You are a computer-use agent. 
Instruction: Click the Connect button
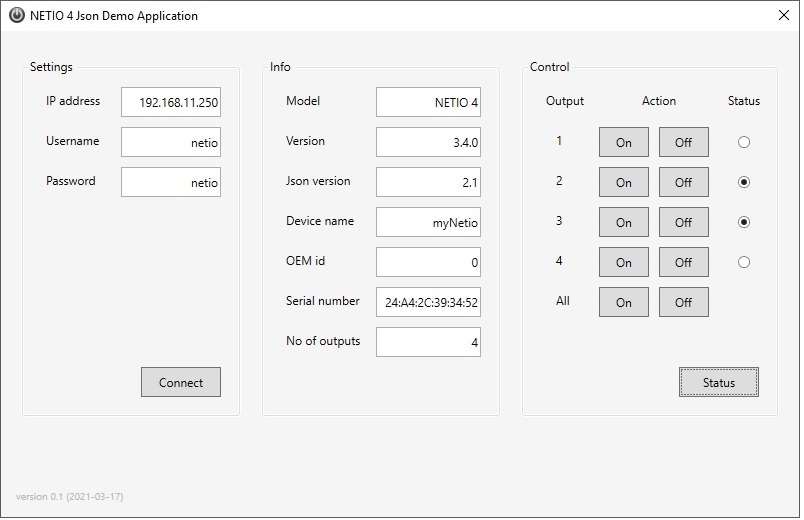click(181, 382)
